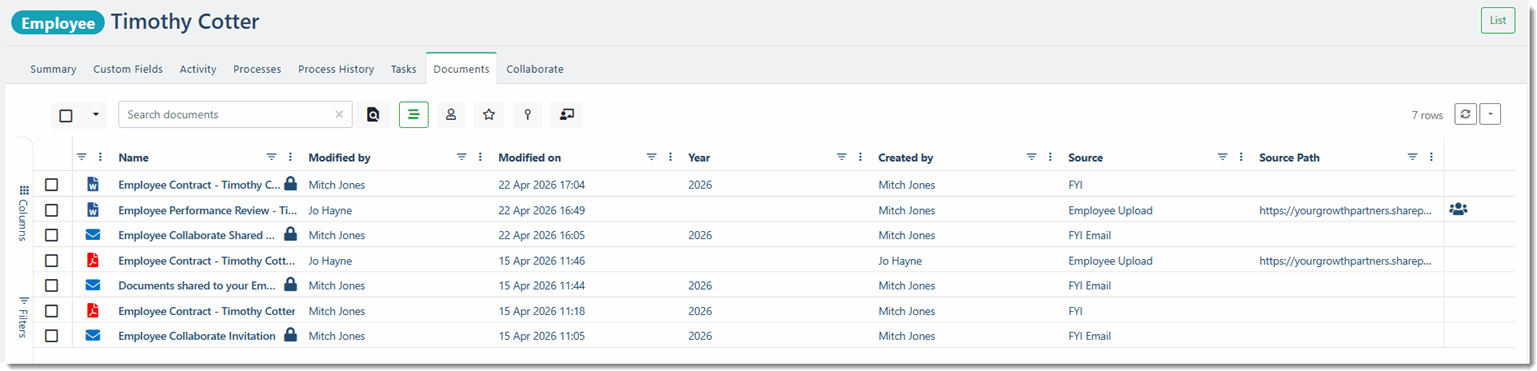Click PDF icon of row modified 15 Apr 11:18
The width and height of the screenshot is (1537, 371).
click(x=93, y=311)
